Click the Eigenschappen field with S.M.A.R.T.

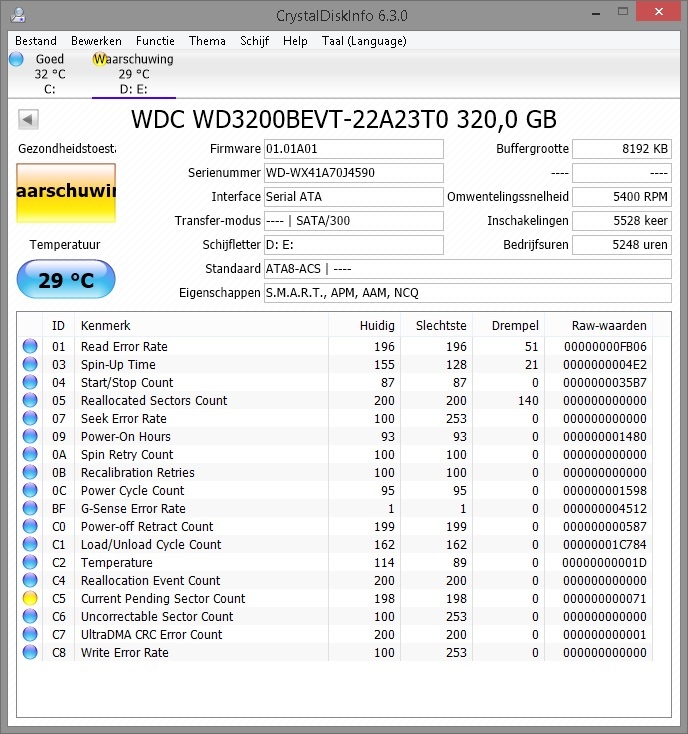(x=468, y=293)
